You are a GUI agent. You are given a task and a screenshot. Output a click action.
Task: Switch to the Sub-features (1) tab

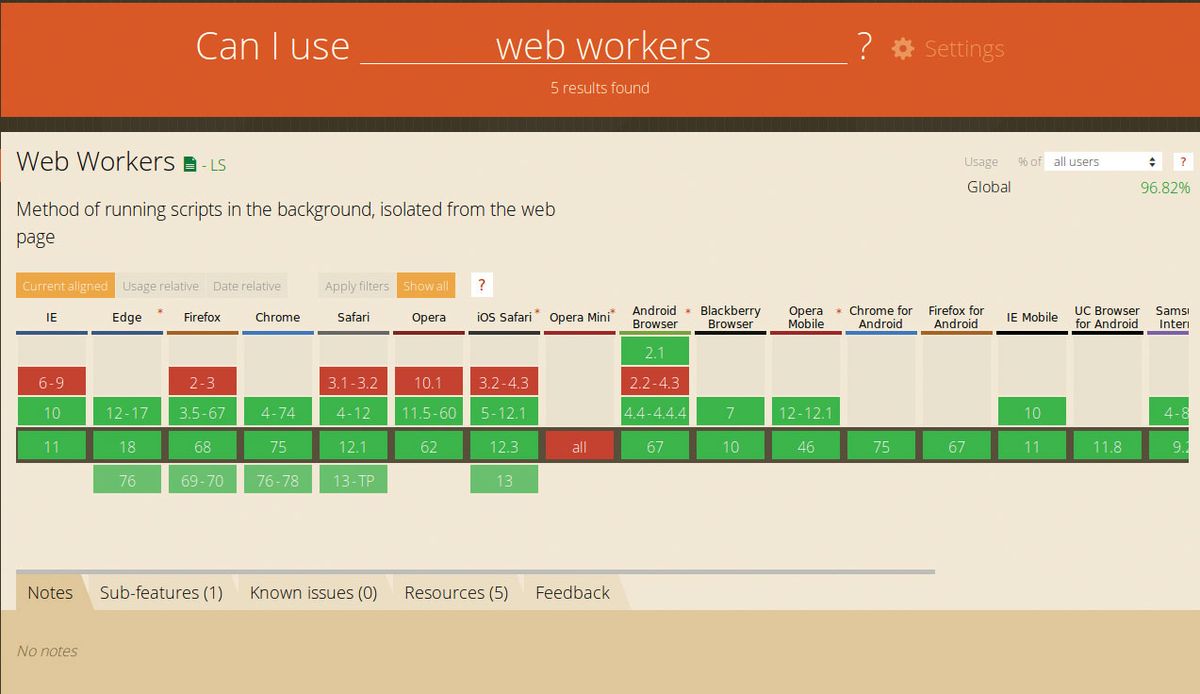coord(161,592)
